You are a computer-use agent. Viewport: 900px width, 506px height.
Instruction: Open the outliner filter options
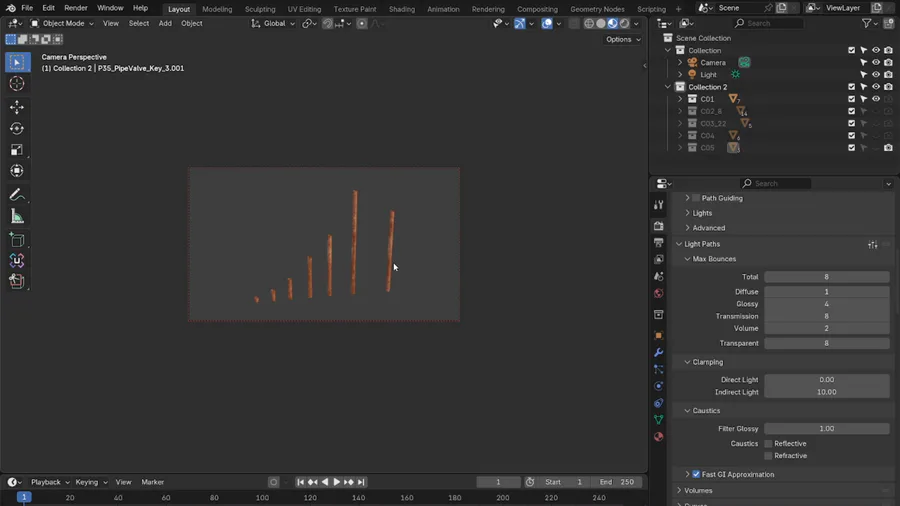pyautogui.click(x=870, y=23)
